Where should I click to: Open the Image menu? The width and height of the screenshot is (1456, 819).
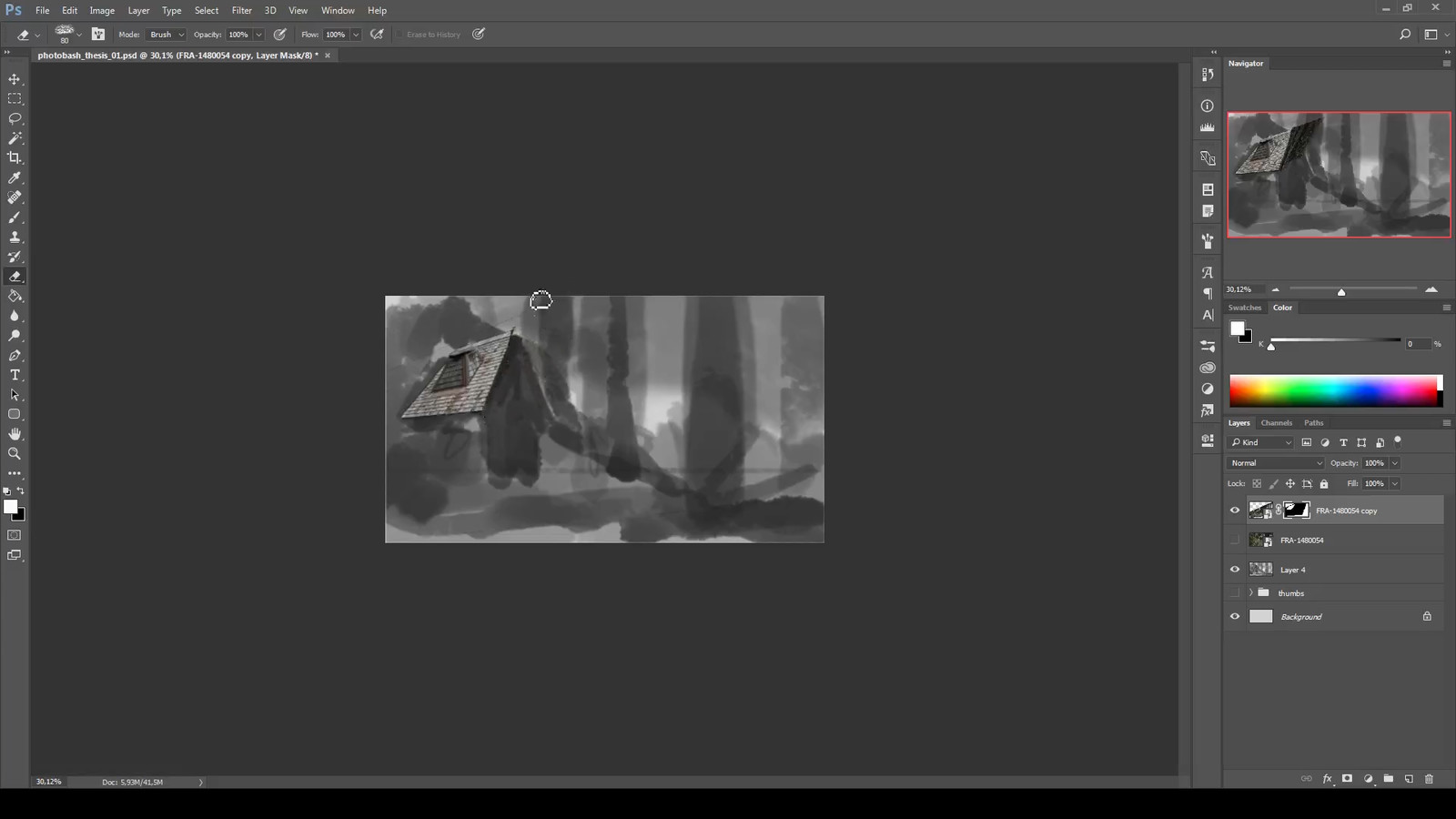pyautogui.click(x=102, y=10)
